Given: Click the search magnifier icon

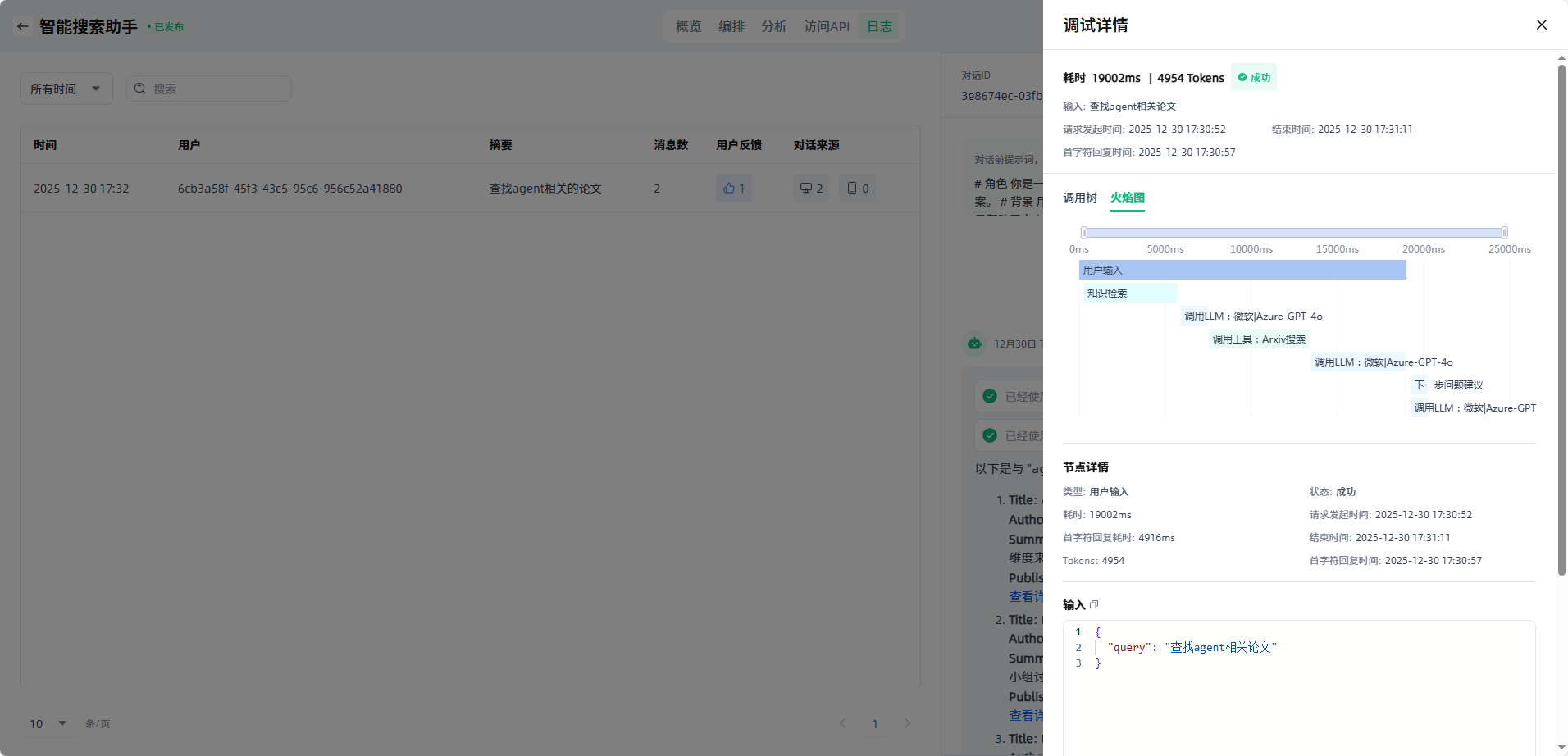Looking at the screenshot, I should [x=140, y=89].
